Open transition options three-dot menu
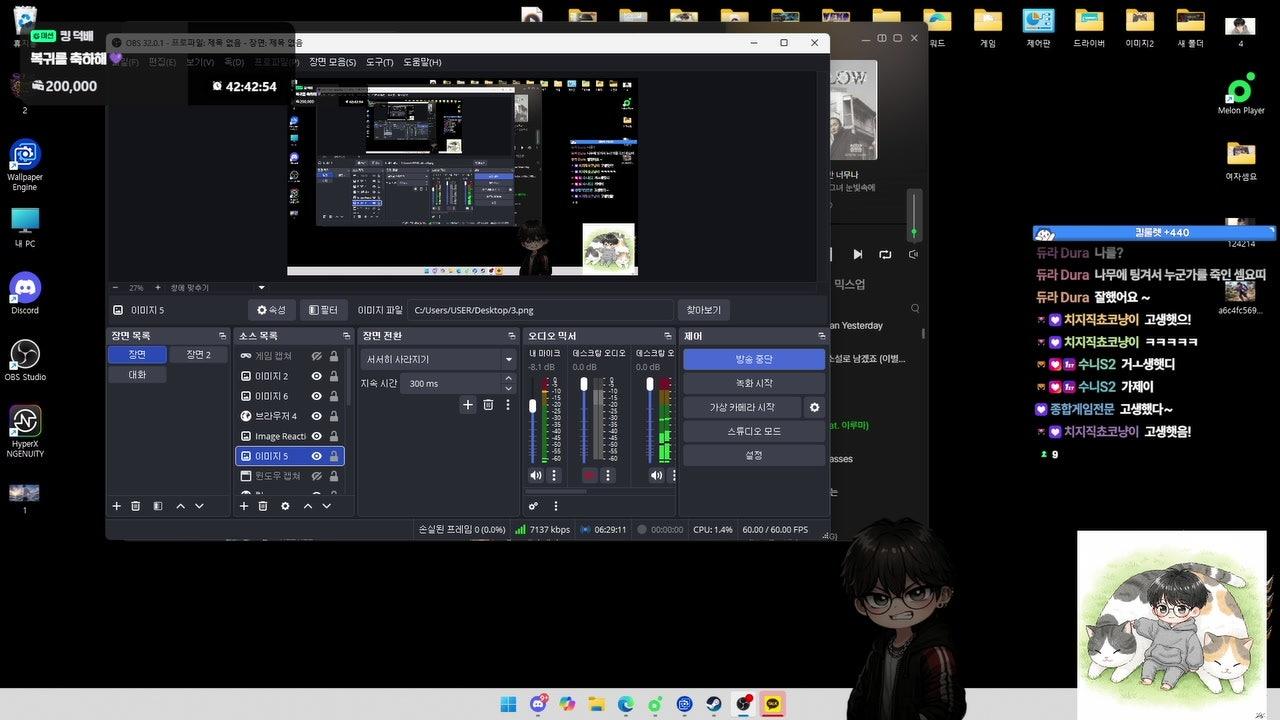Viewport: 1280px width, 720px height. [508, 405]
